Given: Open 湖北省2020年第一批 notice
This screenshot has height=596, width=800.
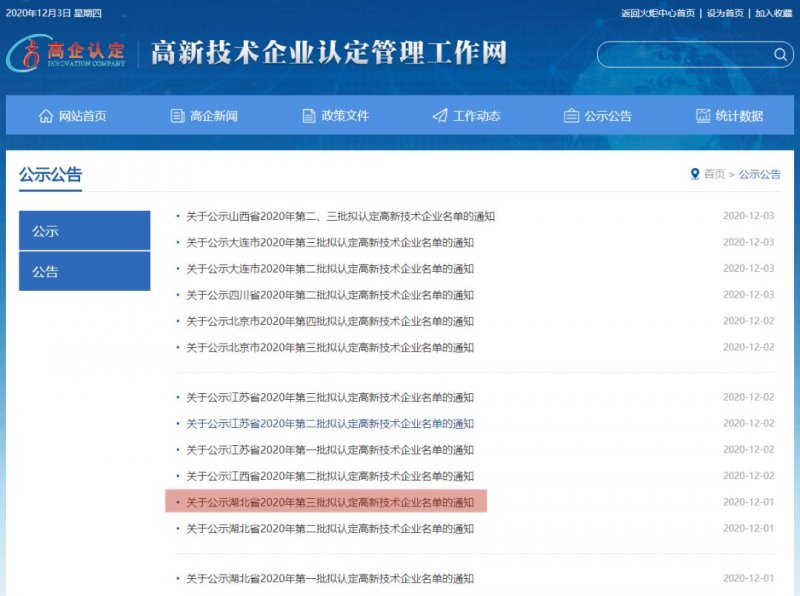Looking at the screenshot, I should [330, 579].
